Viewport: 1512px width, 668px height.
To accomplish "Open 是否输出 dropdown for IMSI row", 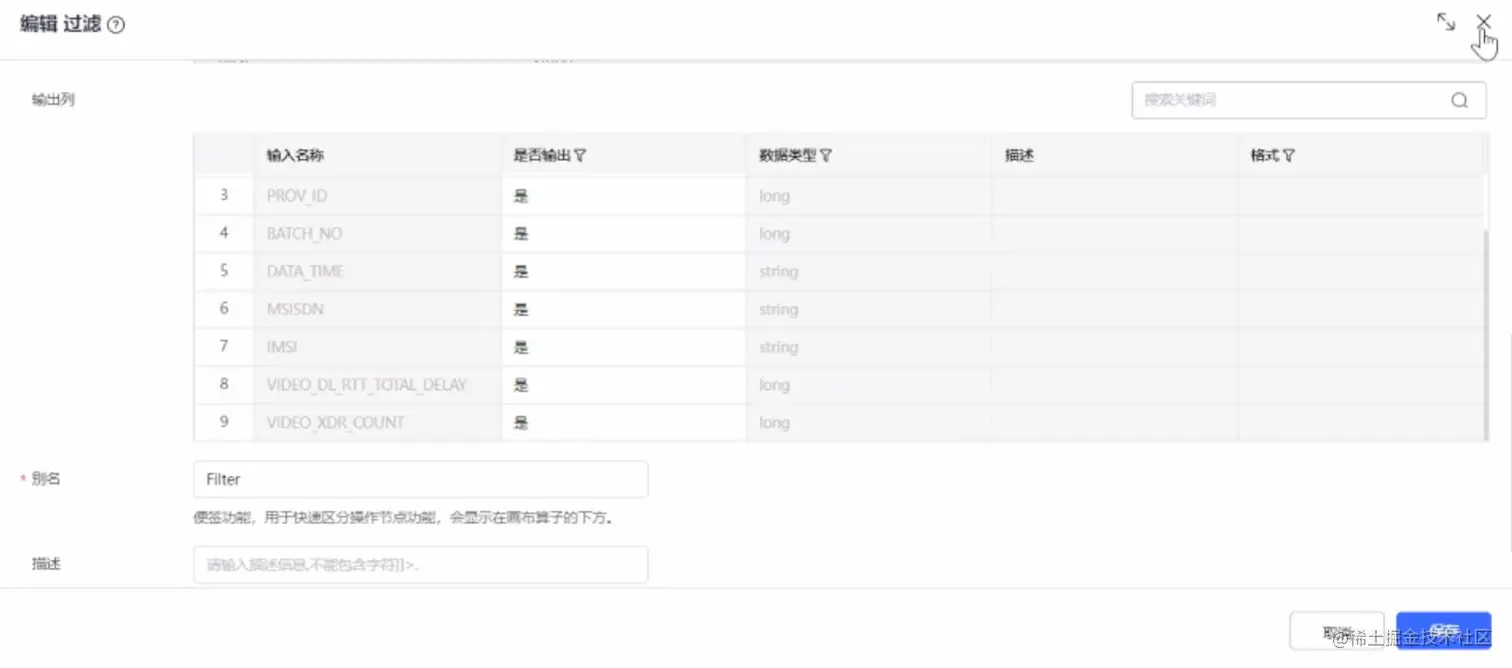I will pos(624,348).
